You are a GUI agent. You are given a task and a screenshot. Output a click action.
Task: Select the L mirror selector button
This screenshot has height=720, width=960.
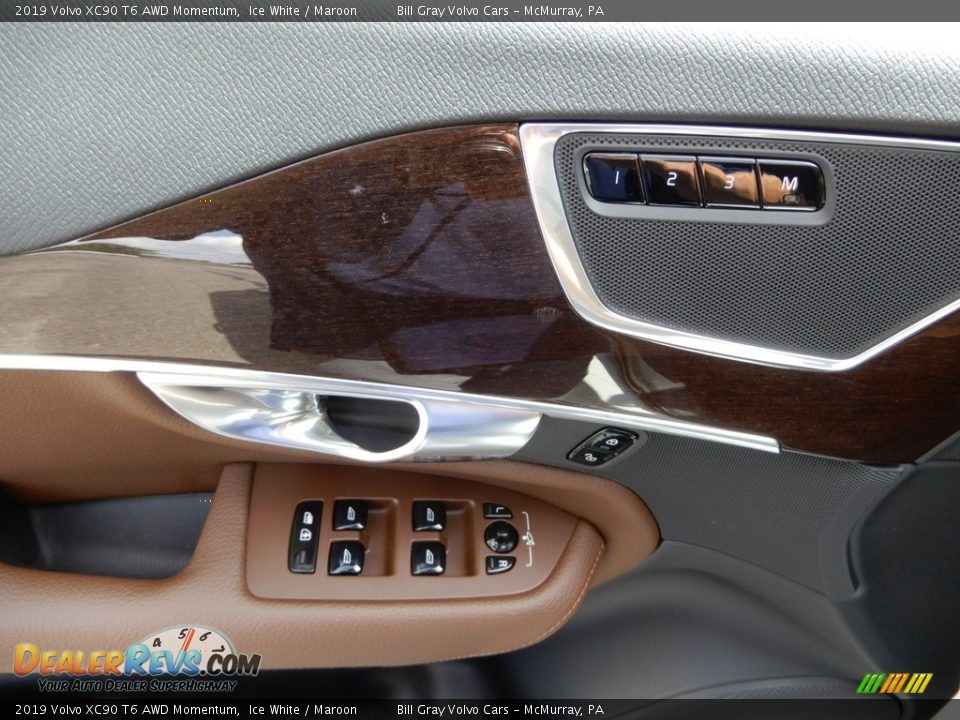pyautogui.click(x=498, y=511)
